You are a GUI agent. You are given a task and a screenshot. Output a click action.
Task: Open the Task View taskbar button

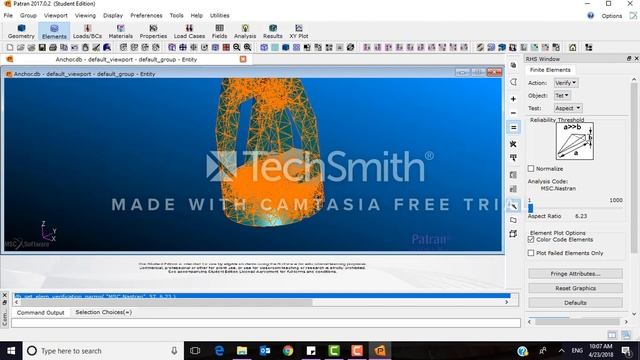(195, 351)
